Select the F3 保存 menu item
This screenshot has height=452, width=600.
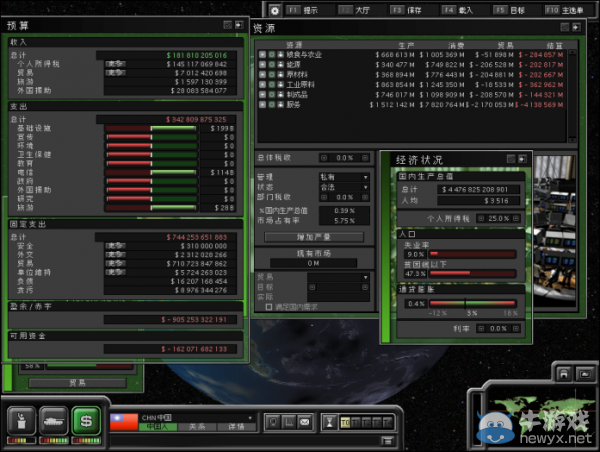coord(418,10)
